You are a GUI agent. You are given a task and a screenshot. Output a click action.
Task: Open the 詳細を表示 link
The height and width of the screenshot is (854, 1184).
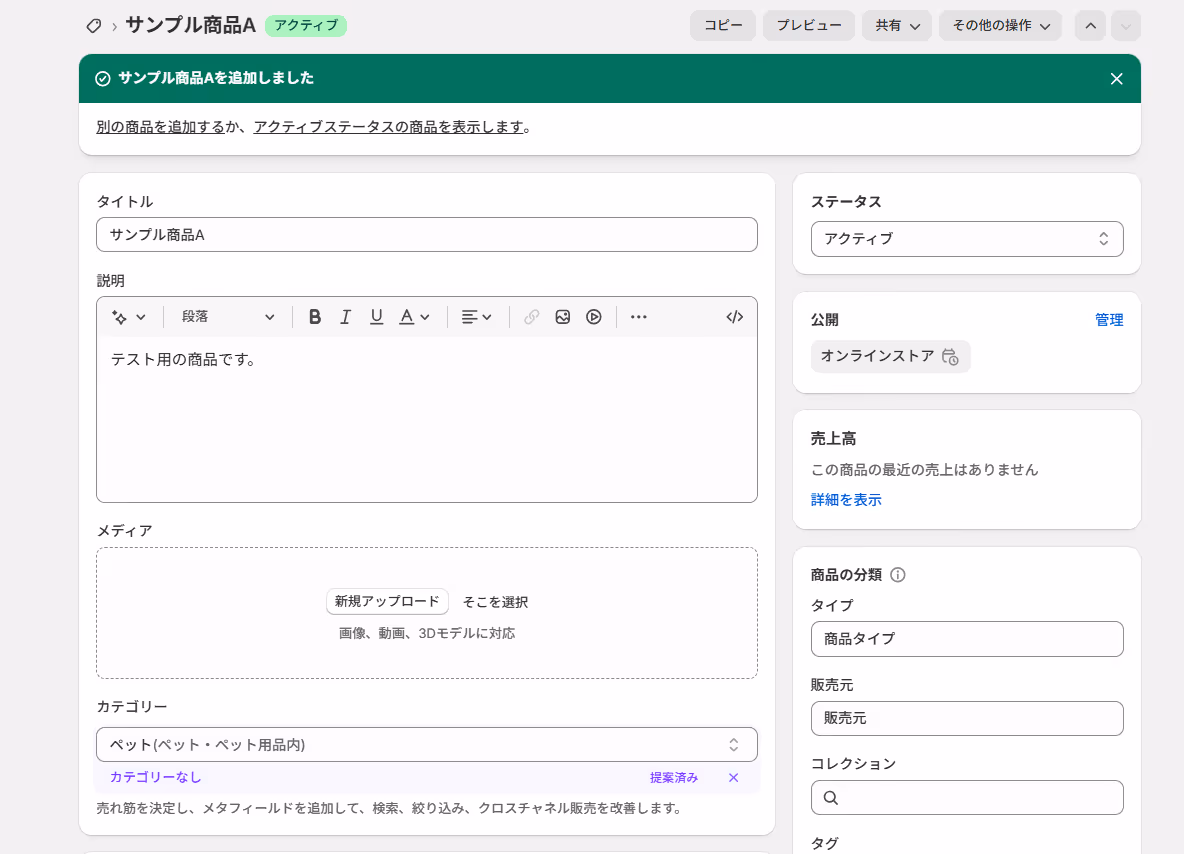tap(846, 500)
